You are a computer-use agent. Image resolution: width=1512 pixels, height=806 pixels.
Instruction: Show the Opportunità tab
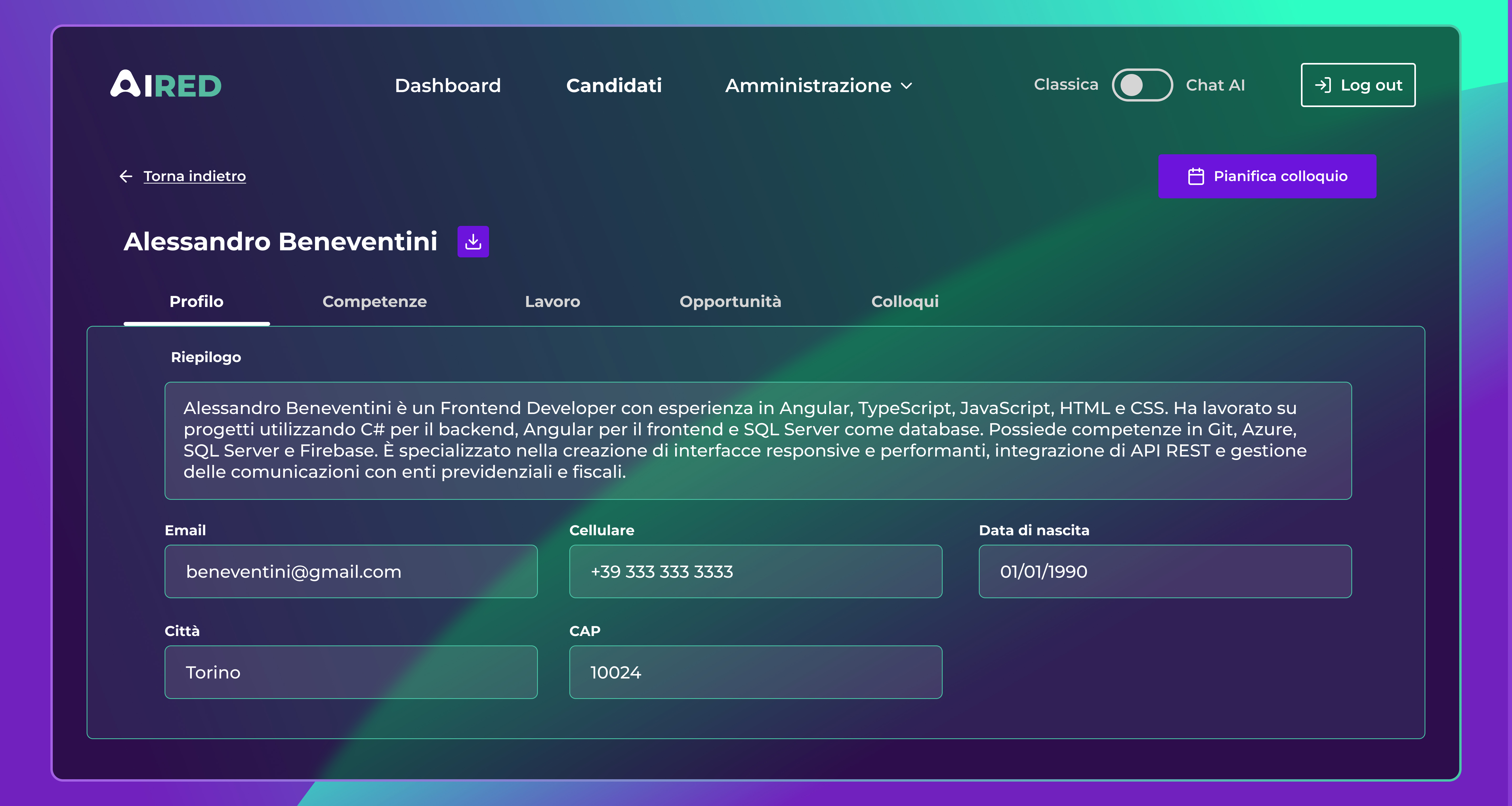(x=730, y=301)
